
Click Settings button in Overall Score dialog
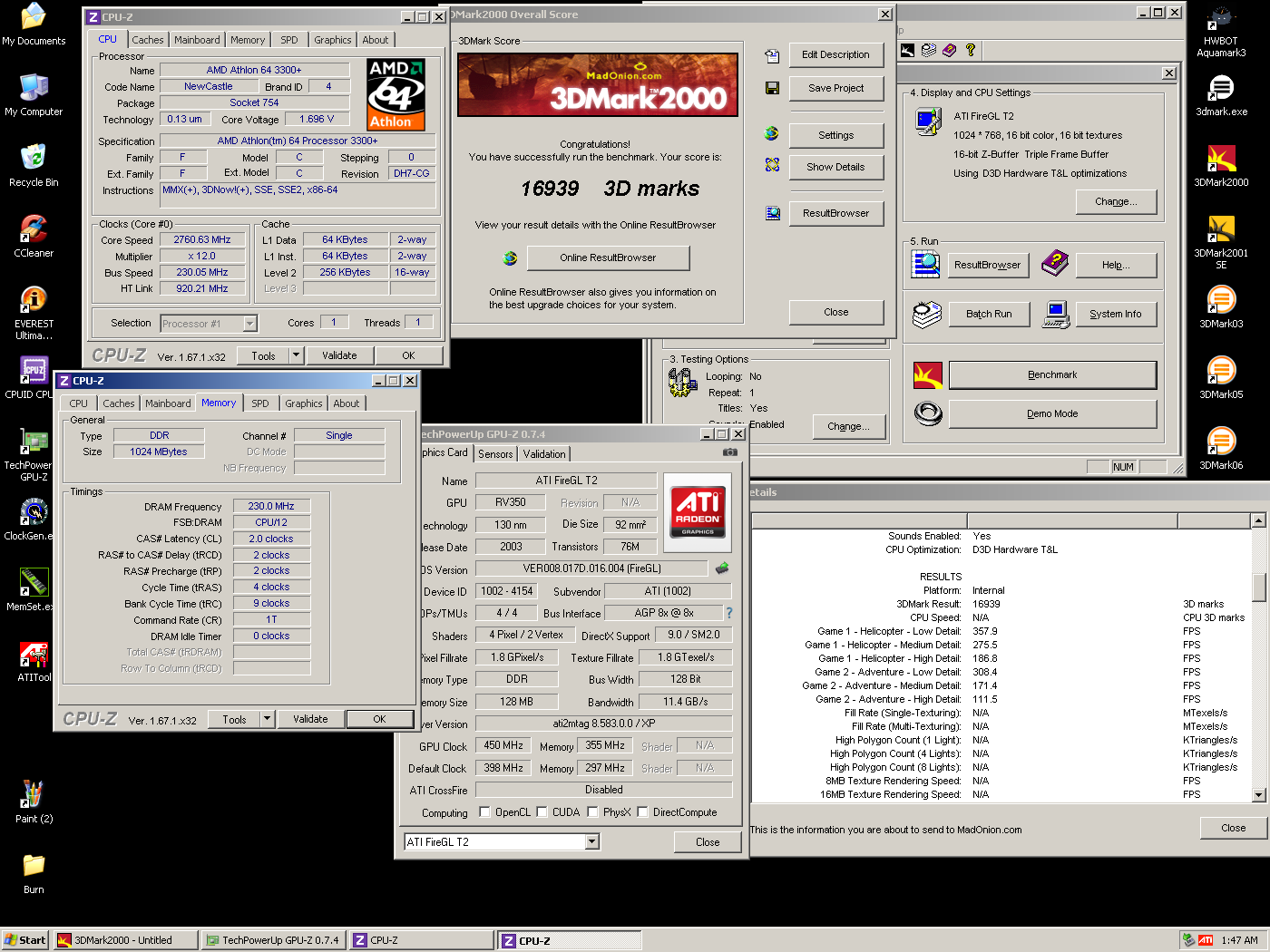pyautogui.click(x=835, y=135)
